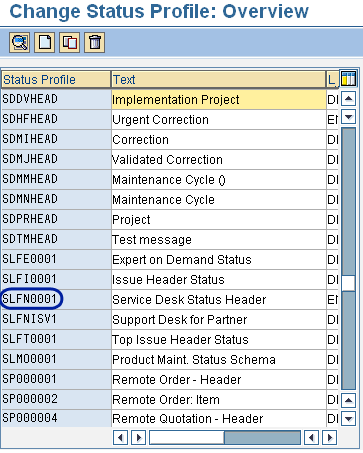363x453 pixels.
Task: Click the scroll-down arrow below the top up arrow
Action: 348,117
